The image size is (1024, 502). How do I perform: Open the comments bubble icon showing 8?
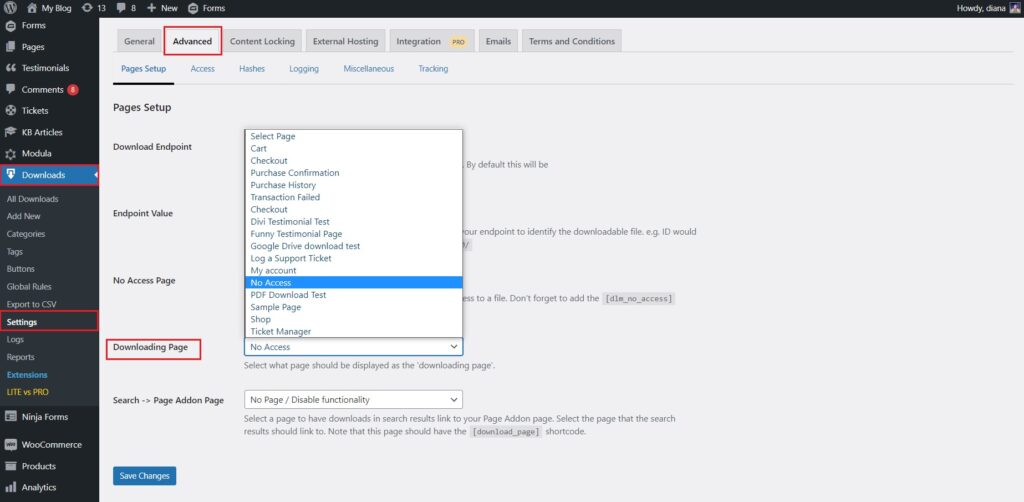pyautogui.click(x=120, y=8)
